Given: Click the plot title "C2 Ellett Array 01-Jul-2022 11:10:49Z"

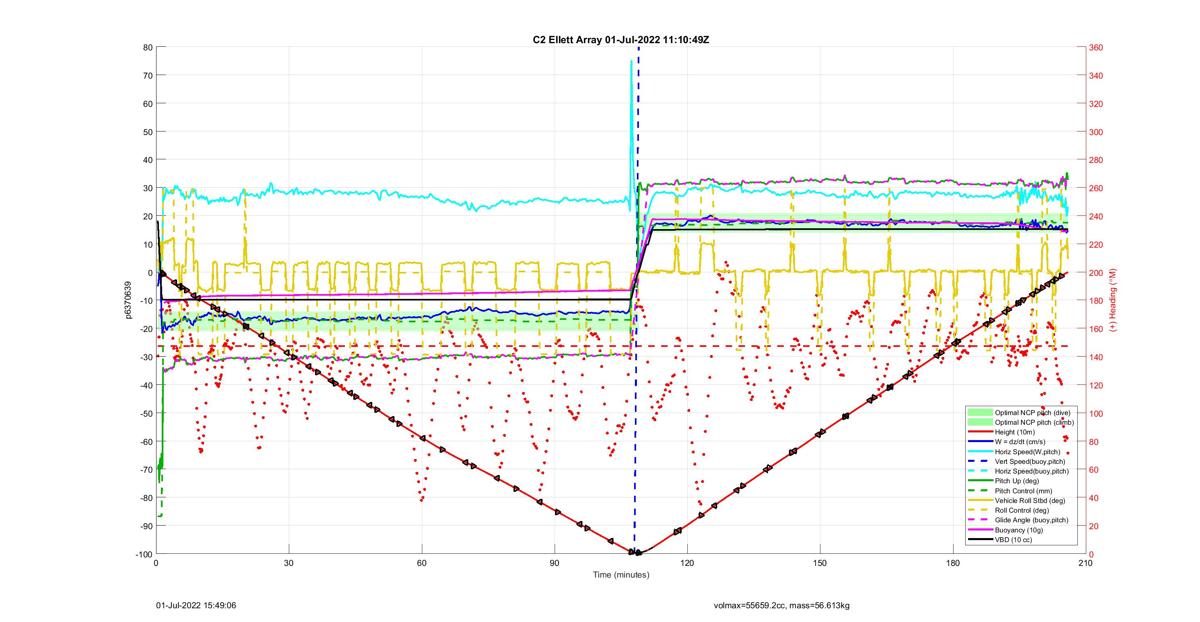Looking at the screenshot, I should (x=621, y=39).
